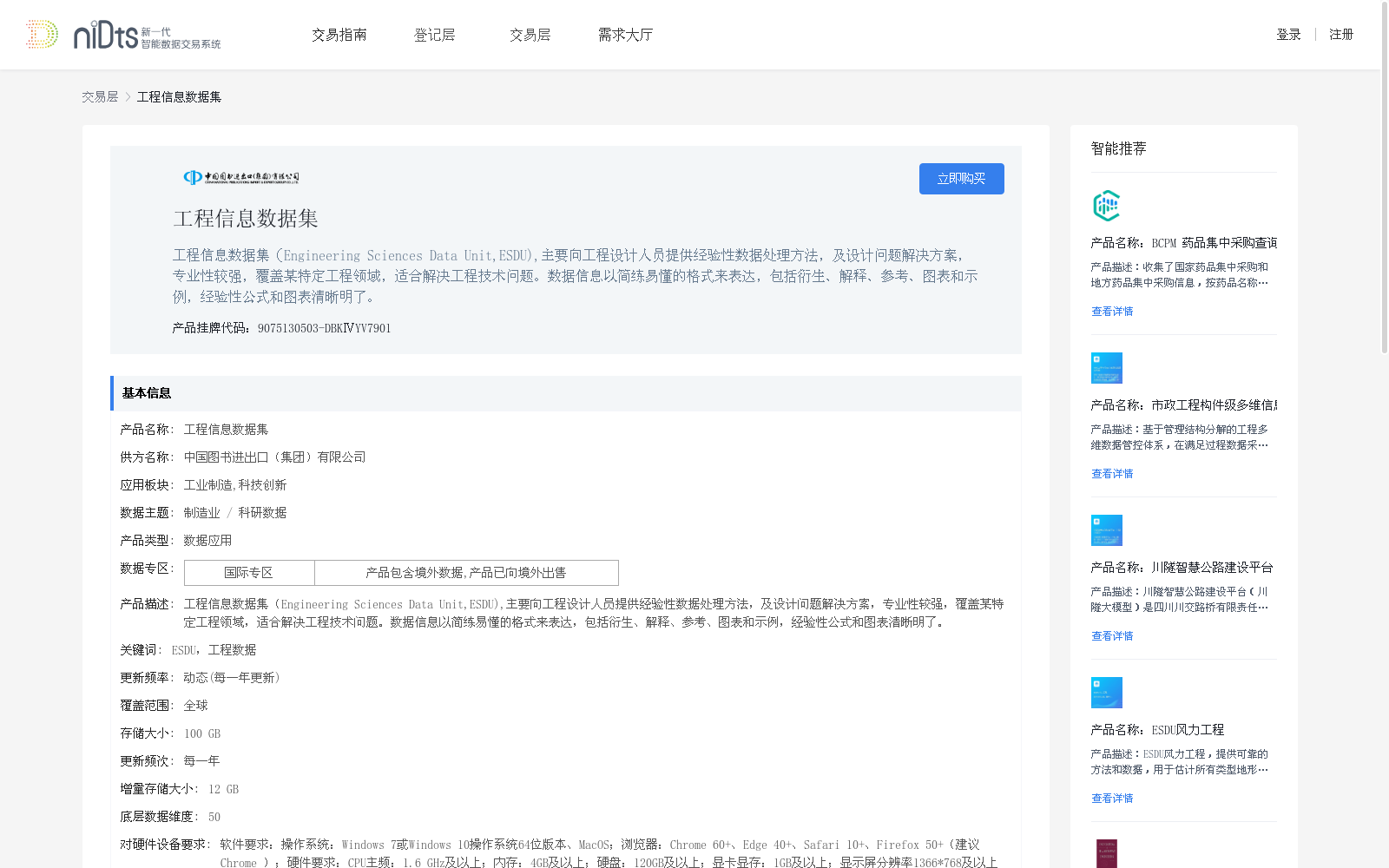Click the 国际专区 table cell
Screen dimensions: 1389x868
tap(249, 573)
